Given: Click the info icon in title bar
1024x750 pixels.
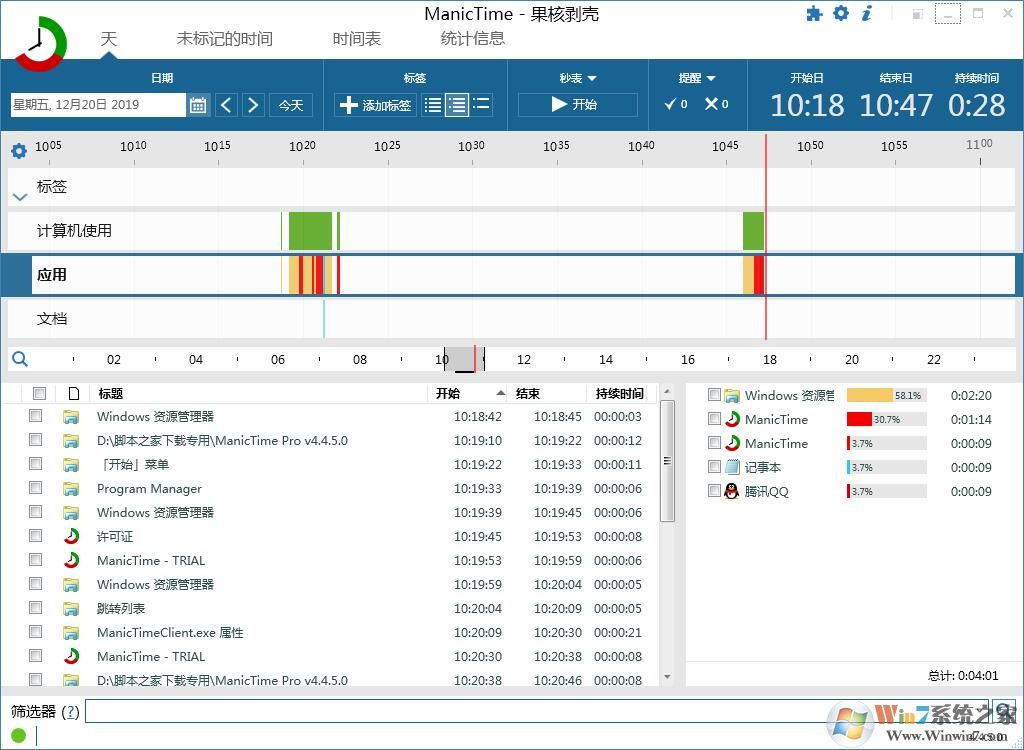Looking at the screenshot, I should [x=867, y=13].
